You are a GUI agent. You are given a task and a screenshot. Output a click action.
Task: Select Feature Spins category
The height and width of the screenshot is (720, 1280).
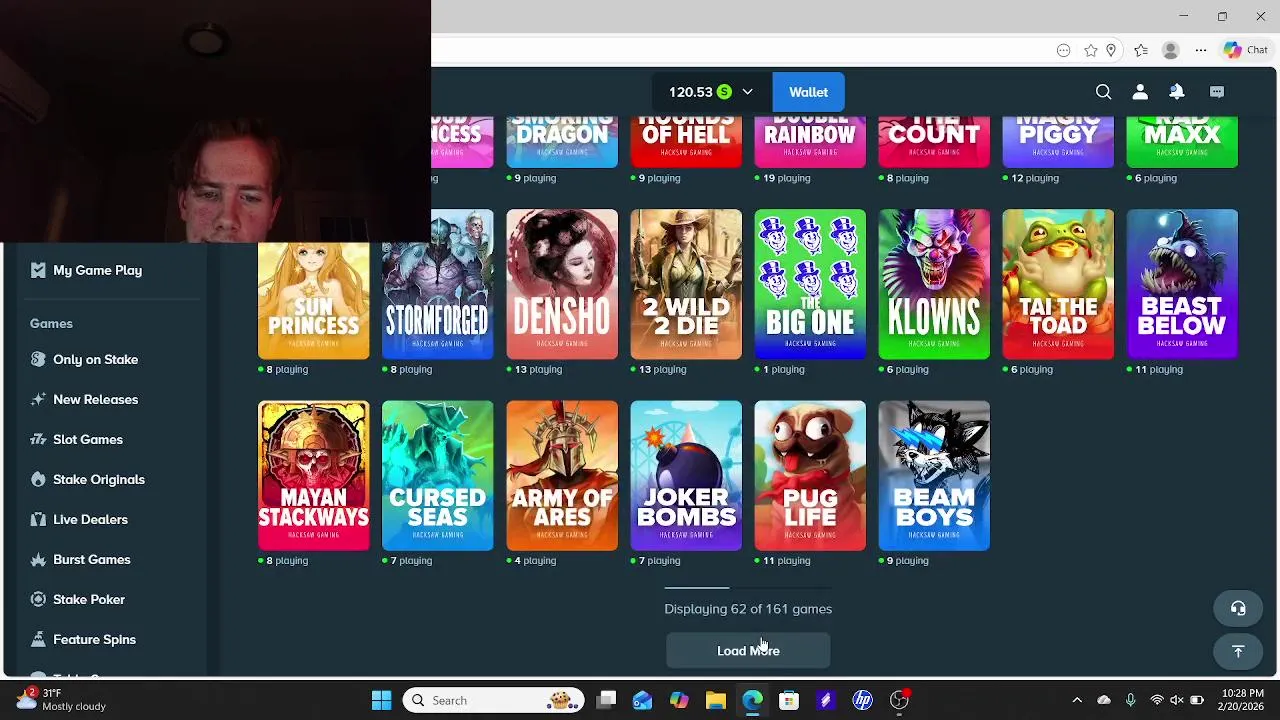click(94, 639)
